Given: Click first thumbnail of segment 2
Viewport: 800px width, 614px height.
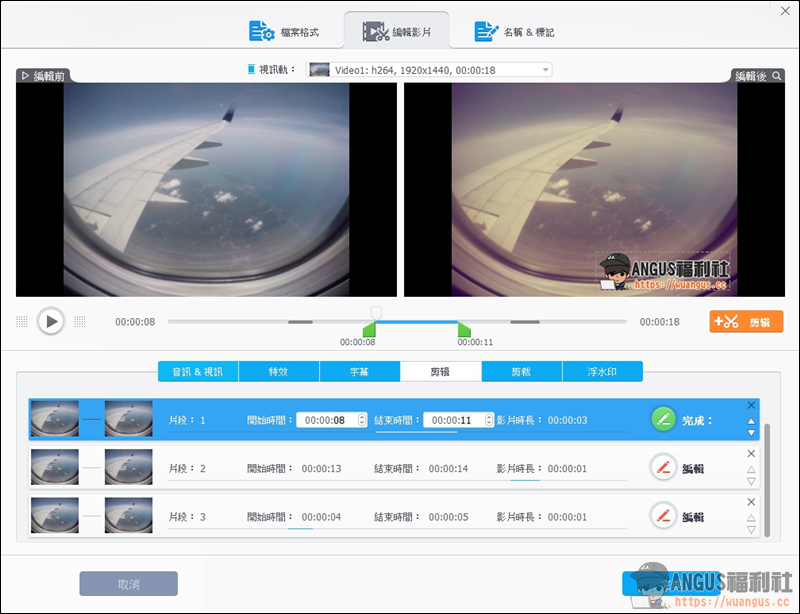Looking at the screenshot, I should coord(55,467).
